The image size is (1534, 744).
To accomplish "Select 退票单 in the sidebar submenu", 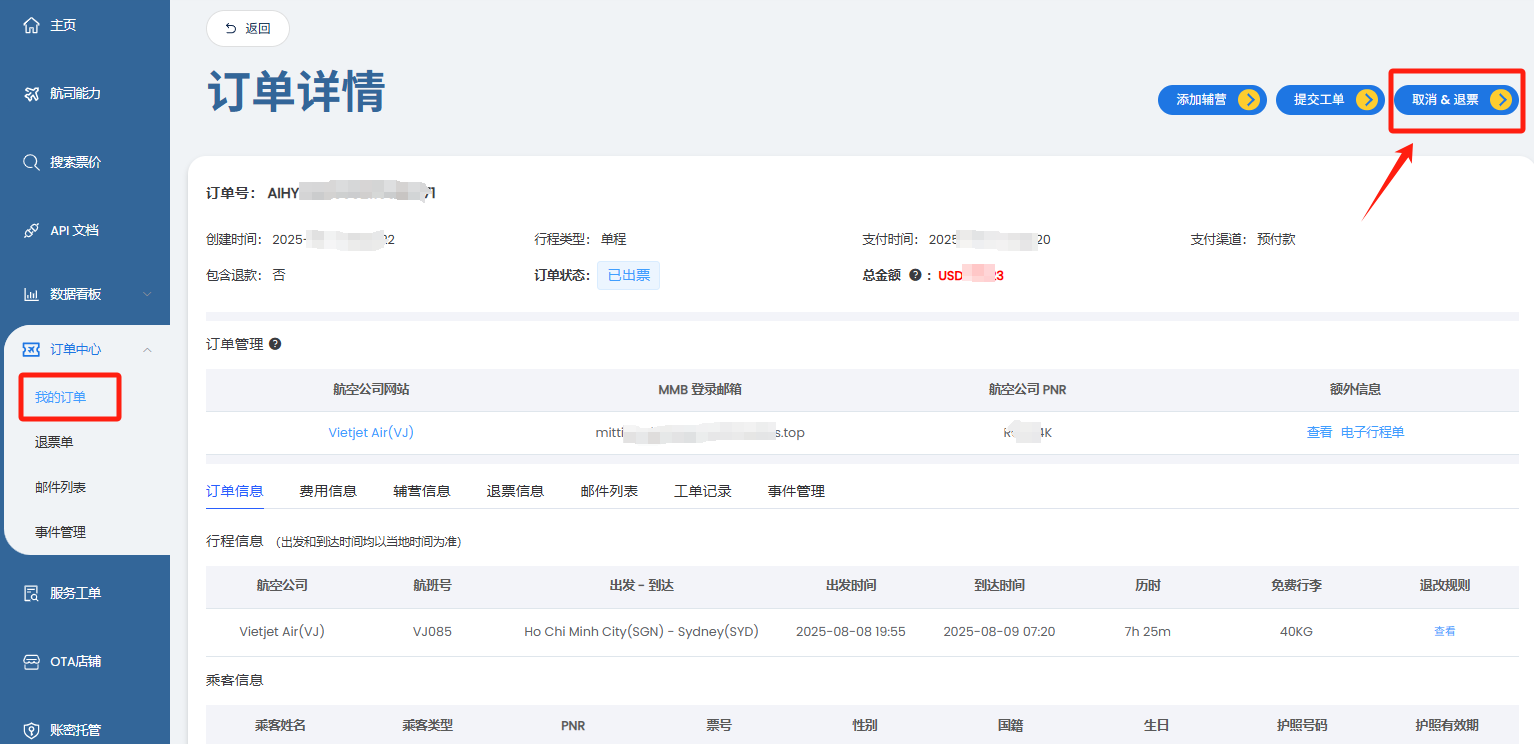I will click(x=54, y=442).
